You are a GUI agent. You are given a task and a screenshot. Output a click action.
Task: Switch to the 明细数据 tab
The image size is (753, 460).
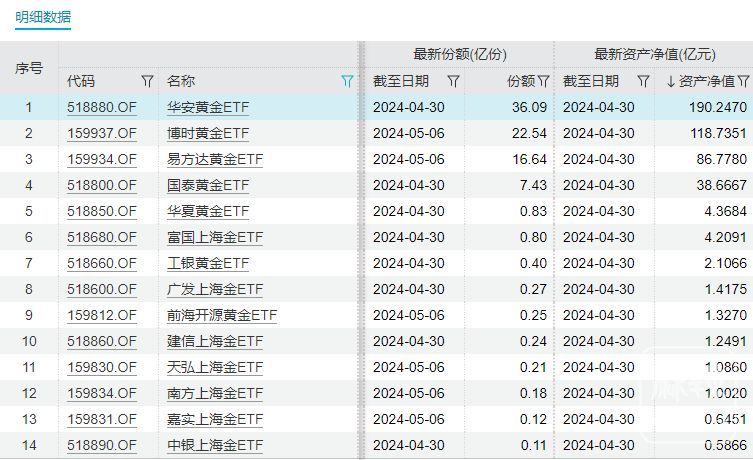(x=43, y=17)
